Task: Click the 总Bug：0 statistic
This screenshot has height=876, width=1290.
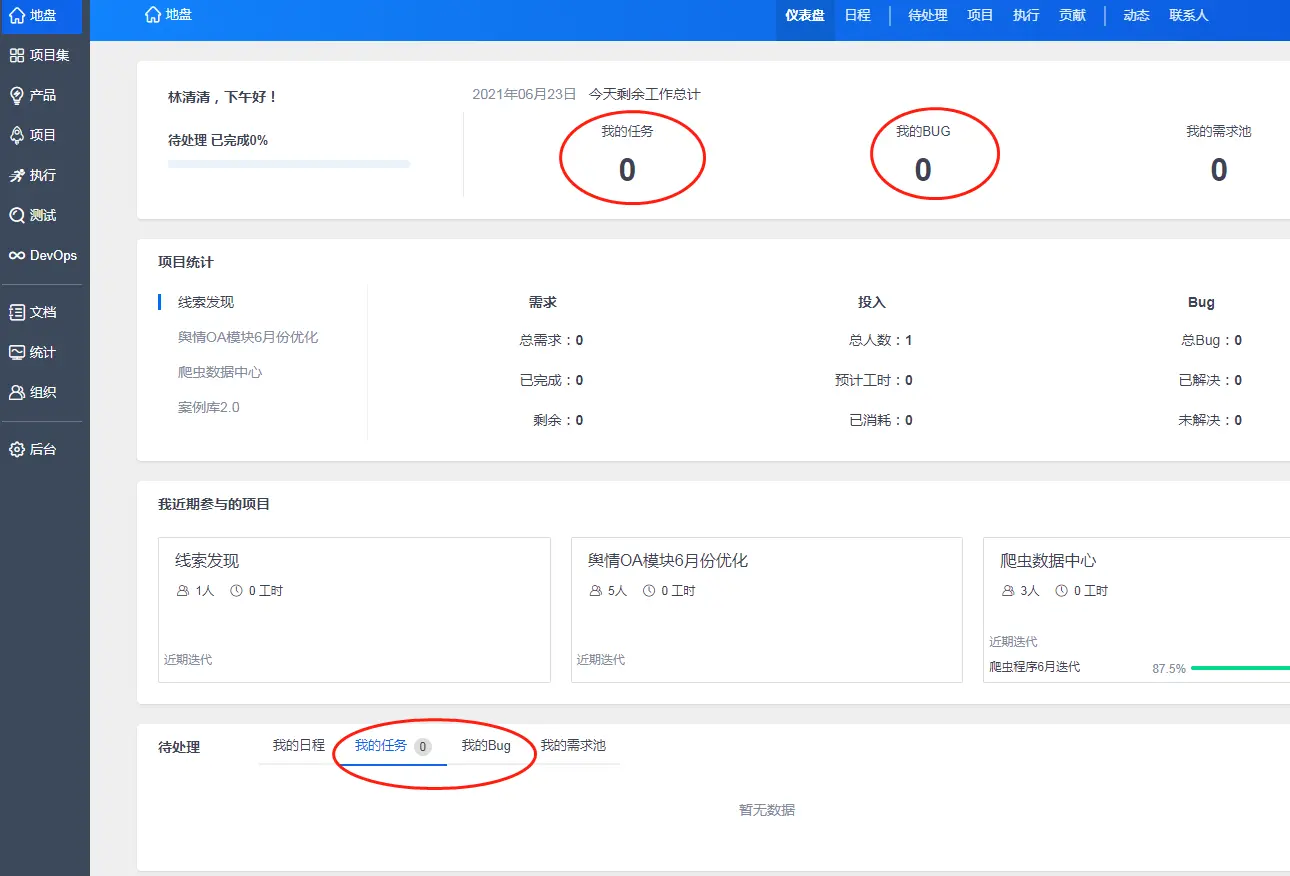Action: [1211, 340]
